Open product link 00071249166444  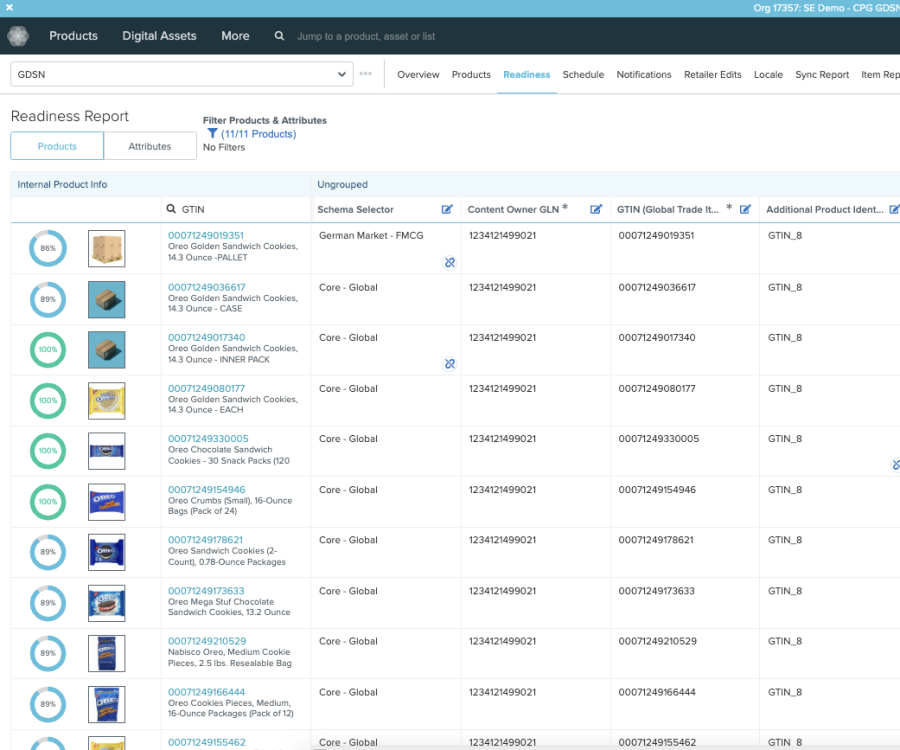[x=206, y=691]
